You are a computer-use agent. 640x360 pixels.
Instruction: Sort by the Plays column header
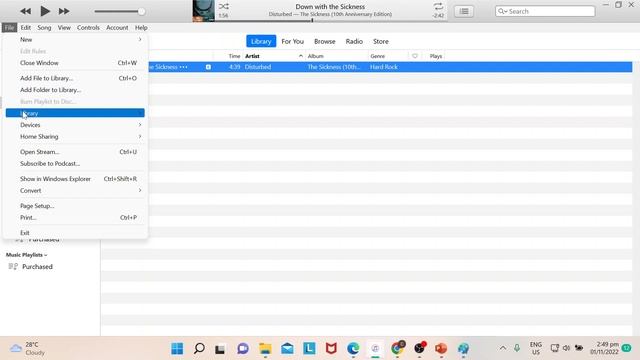pyautogui.click(x=436, y=56)
